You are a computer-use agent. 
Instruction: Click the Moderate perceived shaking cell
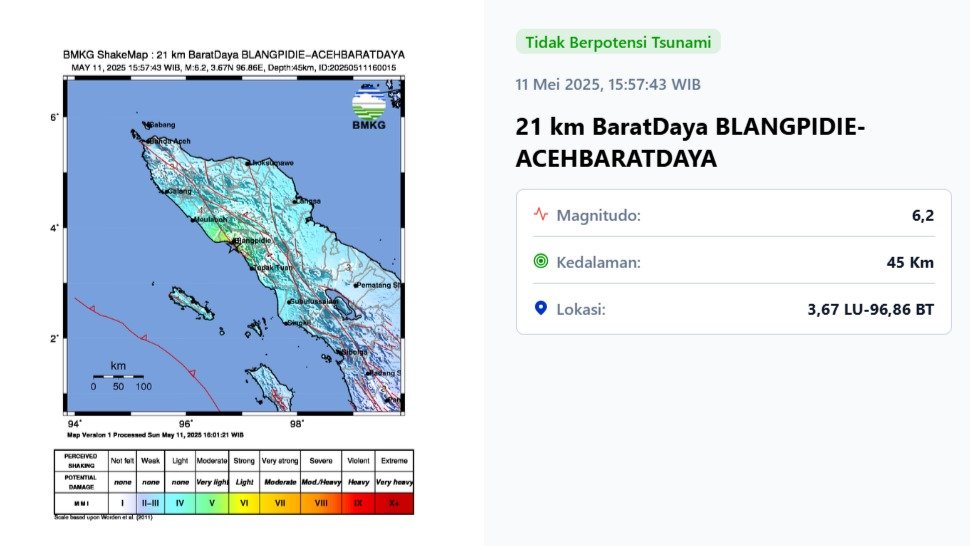tap(212, 461)
